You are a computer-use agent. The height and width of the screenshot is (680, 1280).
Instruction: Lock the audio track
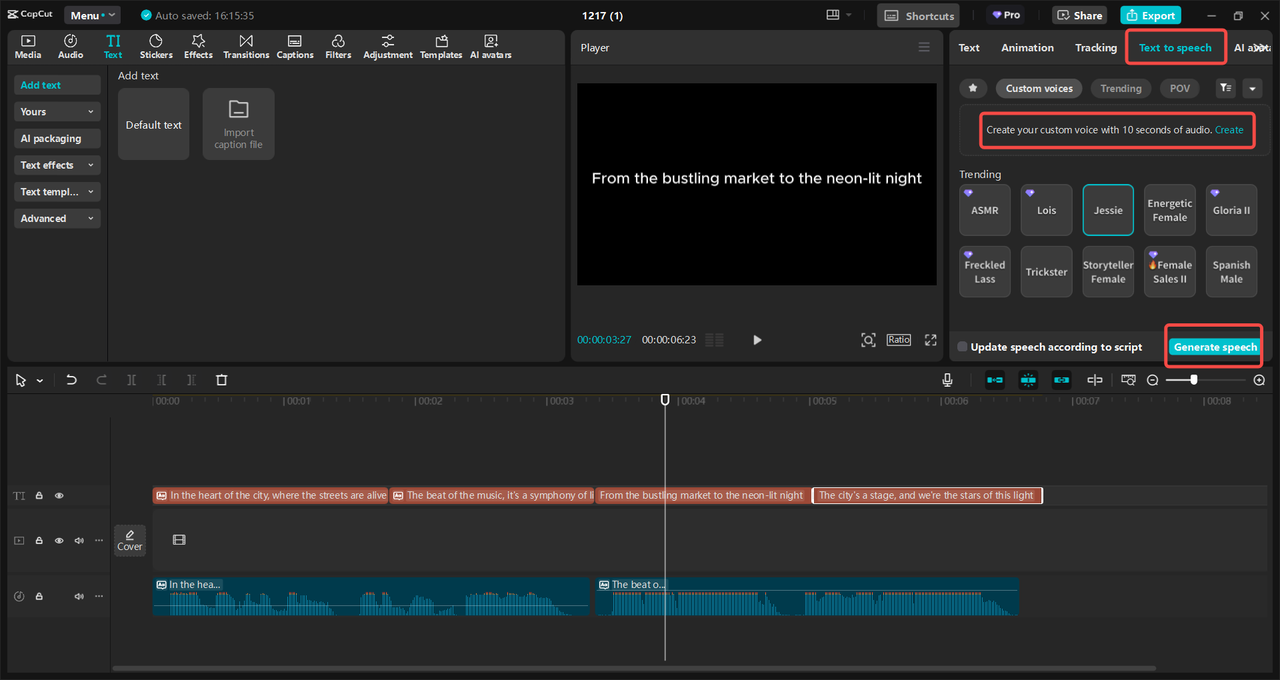[39, 596]
